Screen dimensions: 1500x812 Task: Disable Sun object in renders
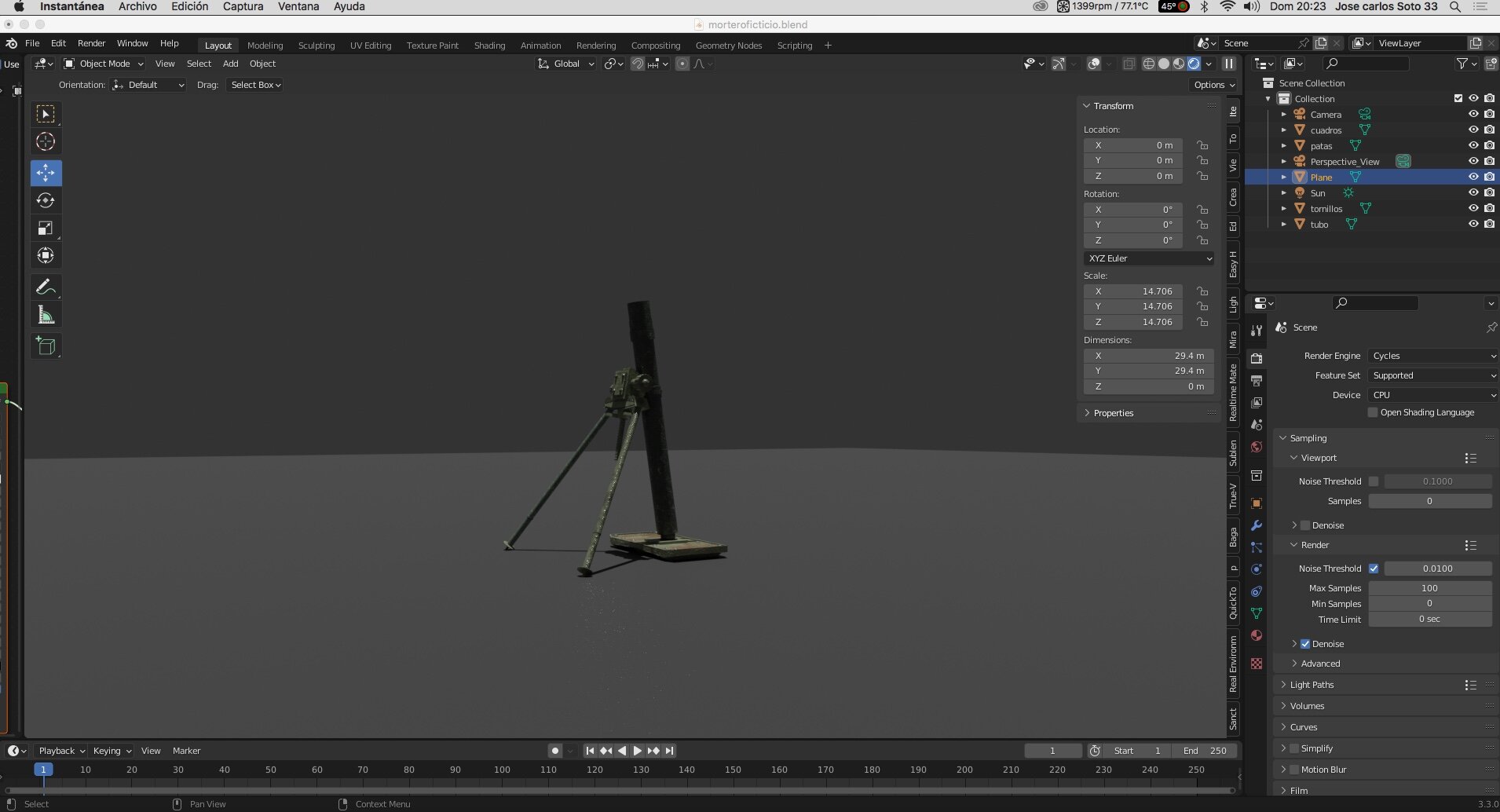(x=1489, y=192)
